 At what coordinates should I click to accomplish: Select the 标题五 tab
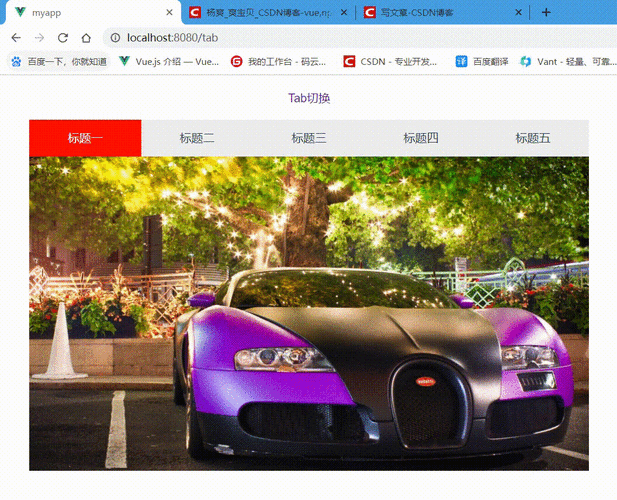[533, 138]
